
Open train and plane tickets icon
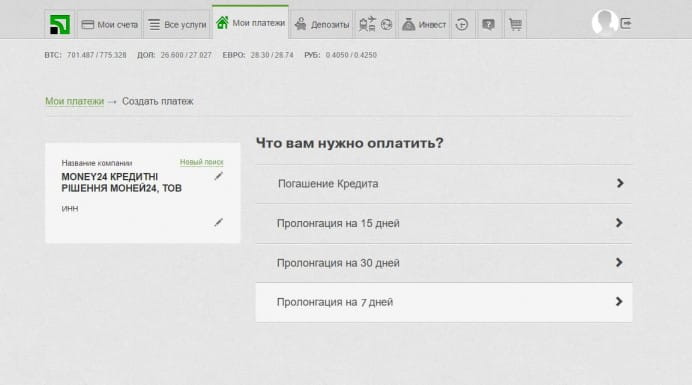[x=367, y=24]
